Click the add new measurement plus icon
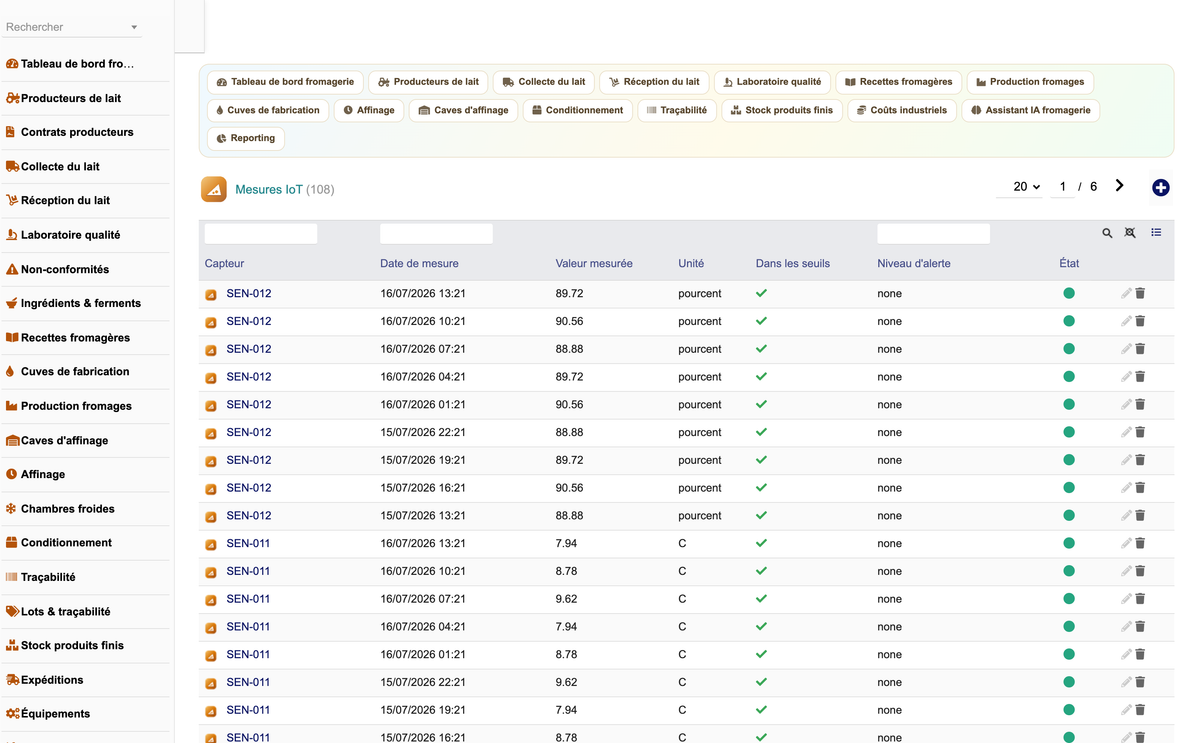This screenshot has height=743, width=1200. [x=1160, y=188]
